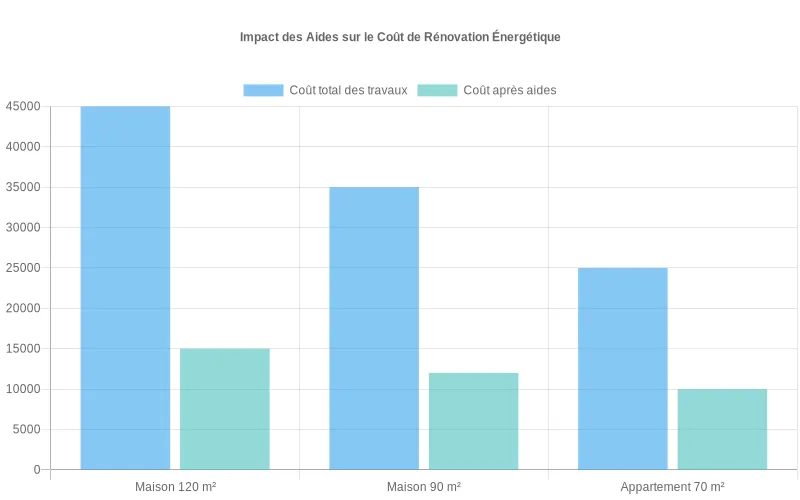Click the teal bar for Maison 120 m²
The width and height of the screenshot is (800, 500).
pos(225,409)
